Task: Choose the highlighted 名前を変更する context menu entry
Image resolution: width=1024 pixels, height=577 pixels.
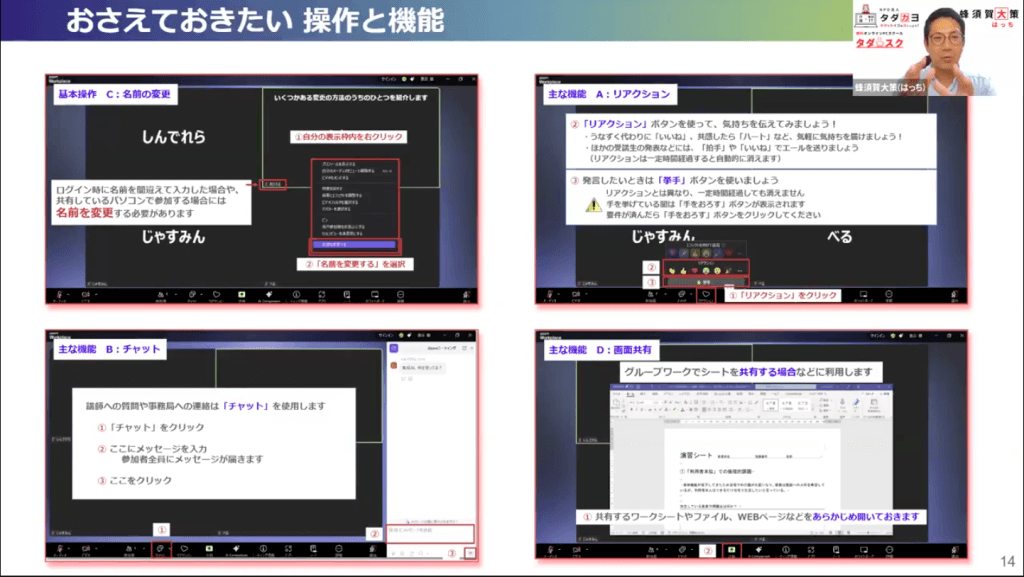Action: tap(352, 243)
